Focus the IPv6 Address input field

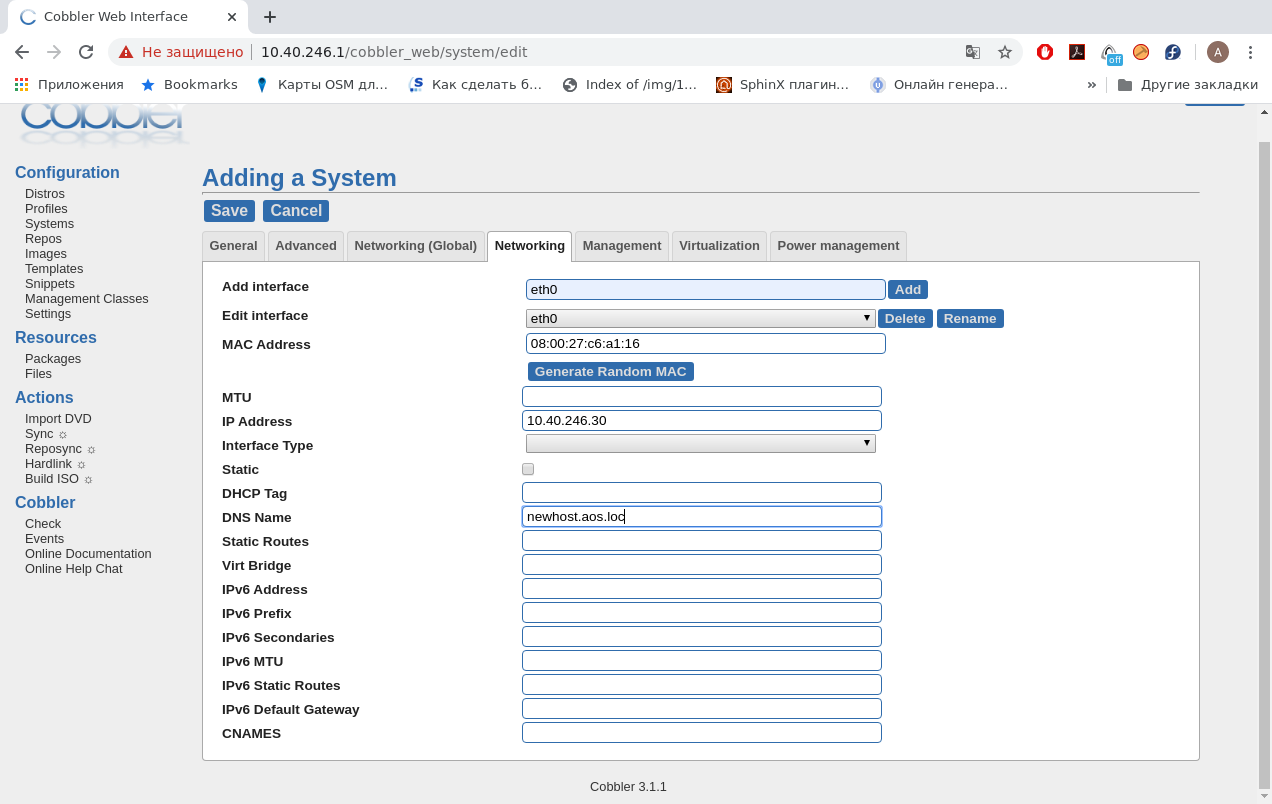pyautogui.click(x=701, y=589)
